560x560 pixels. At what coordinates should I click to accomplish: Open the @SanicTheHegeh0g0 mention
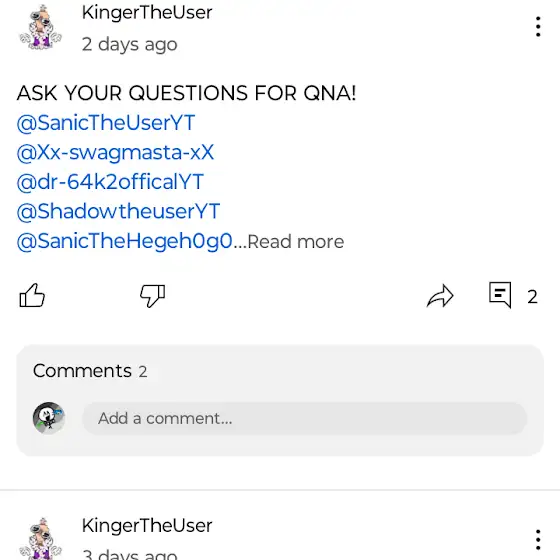[x=125, y=241]
